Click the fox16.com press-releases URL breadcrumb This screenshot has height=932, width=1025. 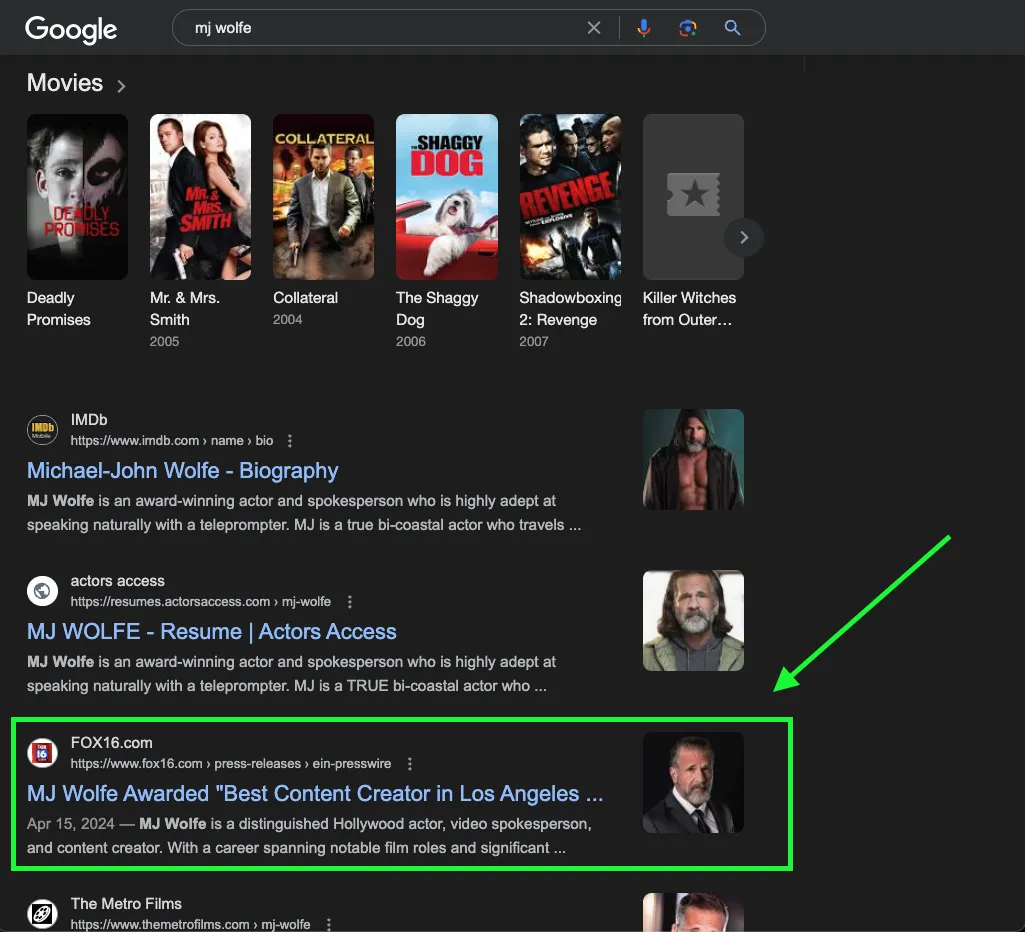tap(231, 763)
